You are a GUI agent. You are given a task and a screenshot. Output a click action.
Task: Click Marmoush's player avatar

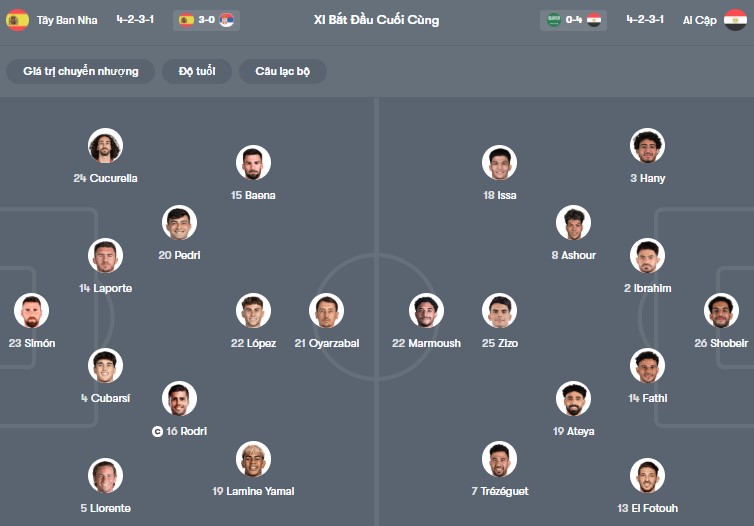tap(426, 311)
